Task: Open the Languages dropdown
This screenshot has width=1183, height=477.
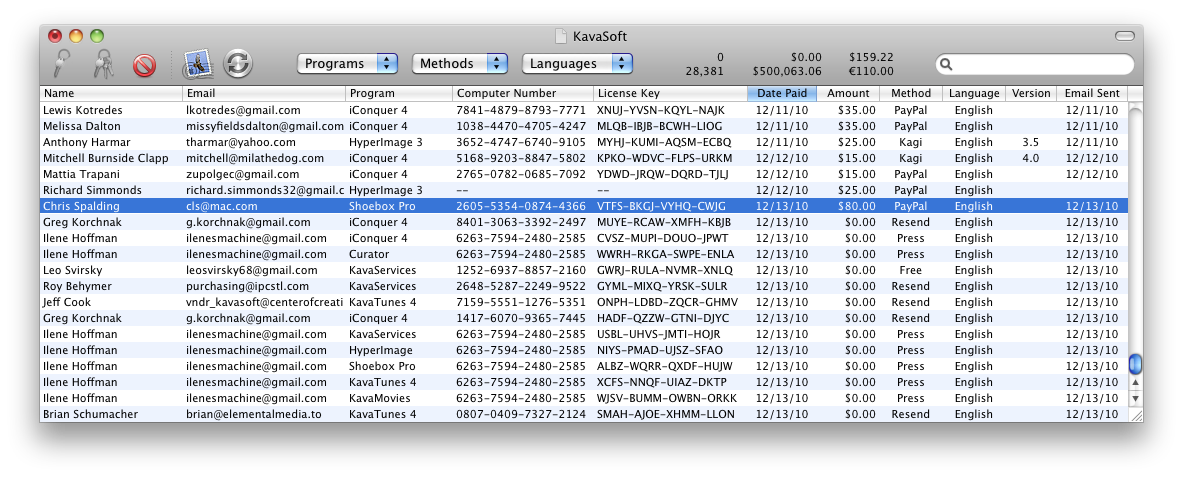Action: click(x=577, y=64)
